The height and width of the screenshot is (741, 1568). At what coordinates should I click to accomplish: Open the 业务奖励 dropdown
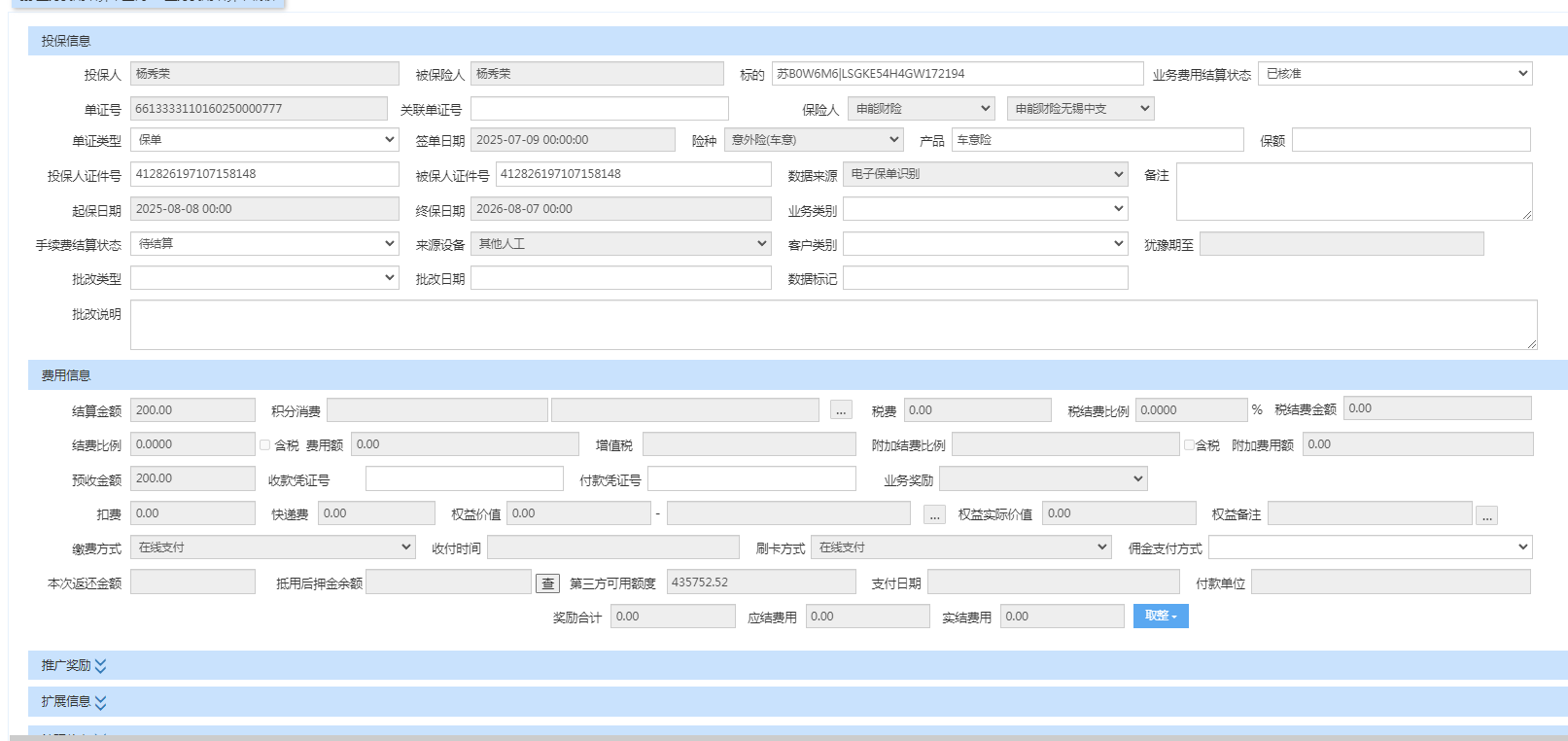point(1043,479)
